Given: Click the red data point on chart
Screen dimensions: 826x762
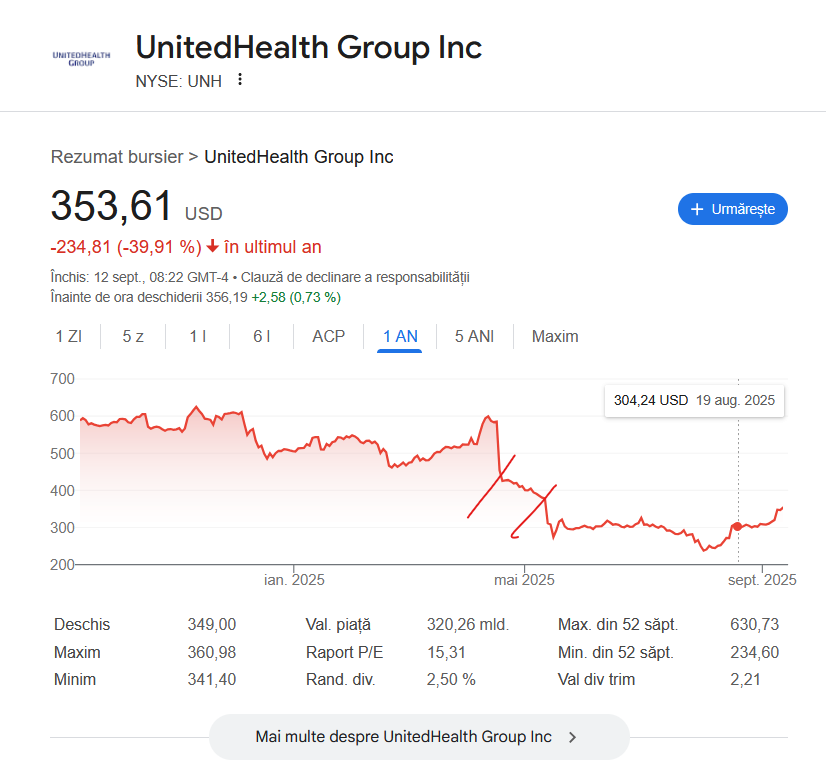Looking at the screenshot, I should coord(737,526).
